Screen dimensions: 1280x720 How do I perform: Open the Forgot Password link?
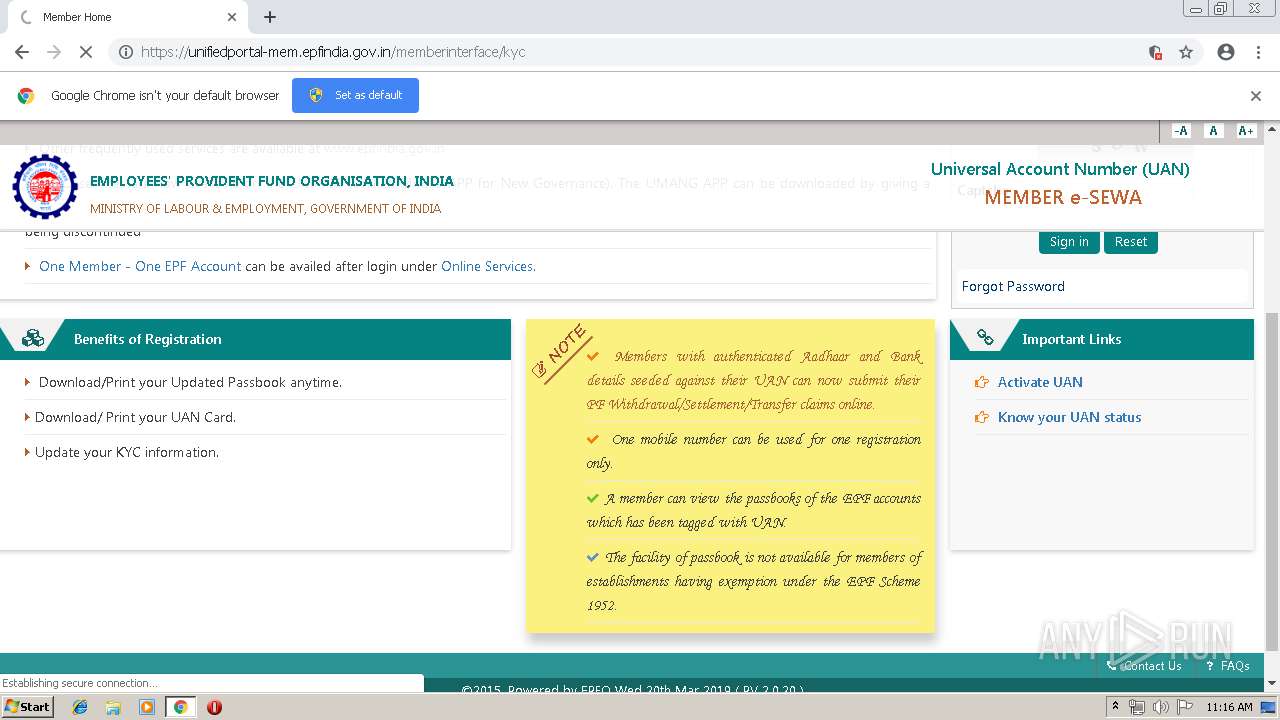pos(1013,286)
